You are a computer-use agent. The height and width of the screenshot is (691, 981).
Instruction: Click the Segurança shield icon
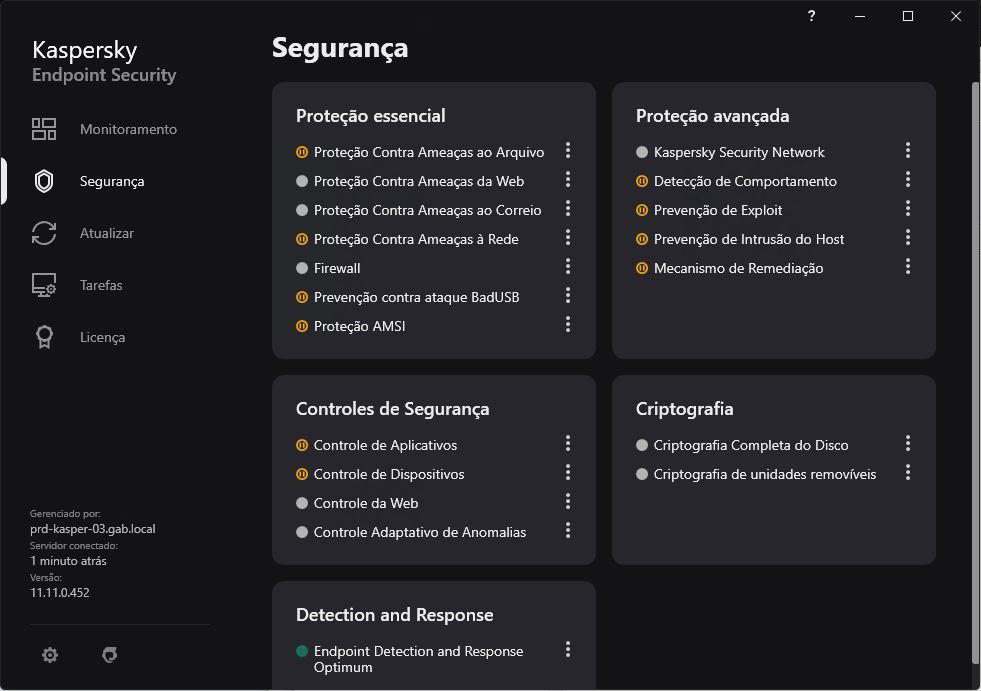[x=44, y=181]
